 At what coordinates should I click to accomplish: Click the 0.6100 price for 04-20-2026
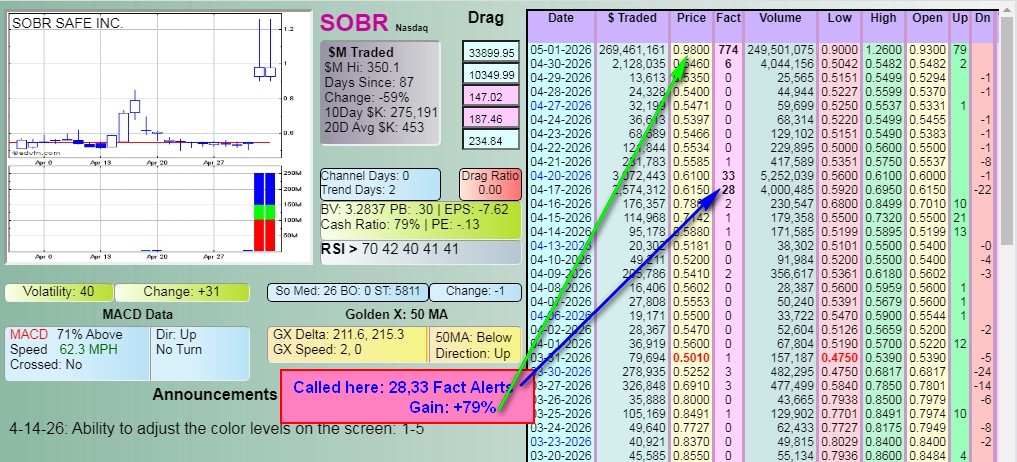[691, 176]
